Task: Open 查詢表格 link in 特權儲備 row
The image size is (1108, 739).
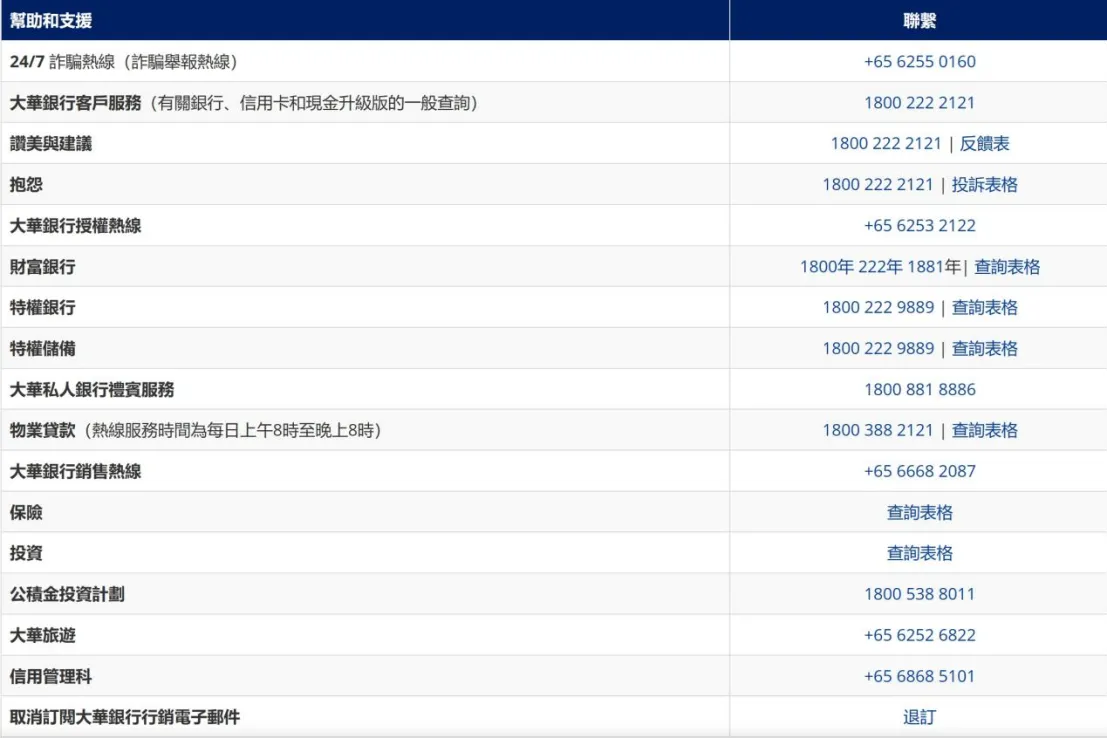Action: (x=984, y=348)
